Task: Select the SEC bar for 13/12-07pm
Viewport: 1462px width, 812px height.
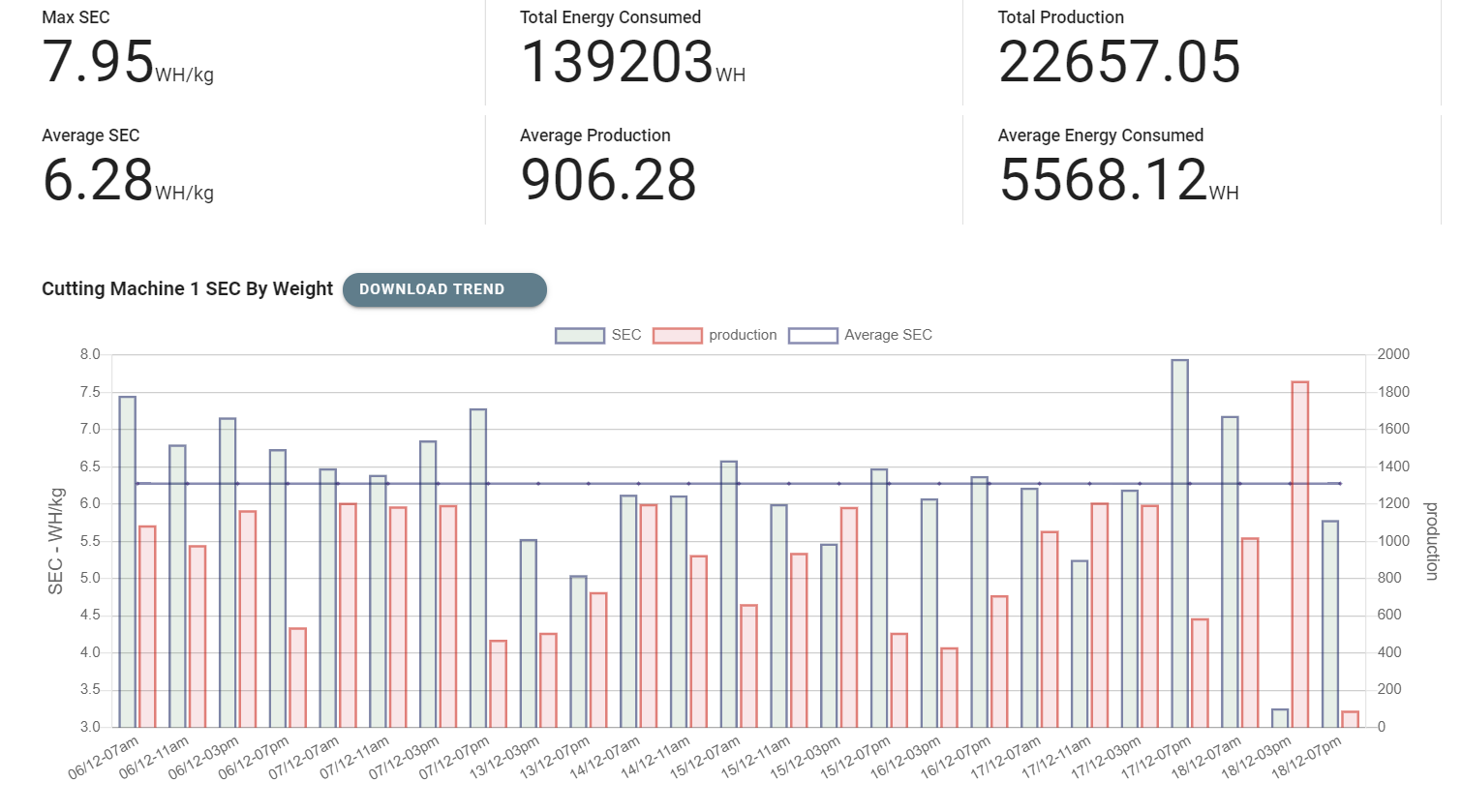Action: pos(578,652)
